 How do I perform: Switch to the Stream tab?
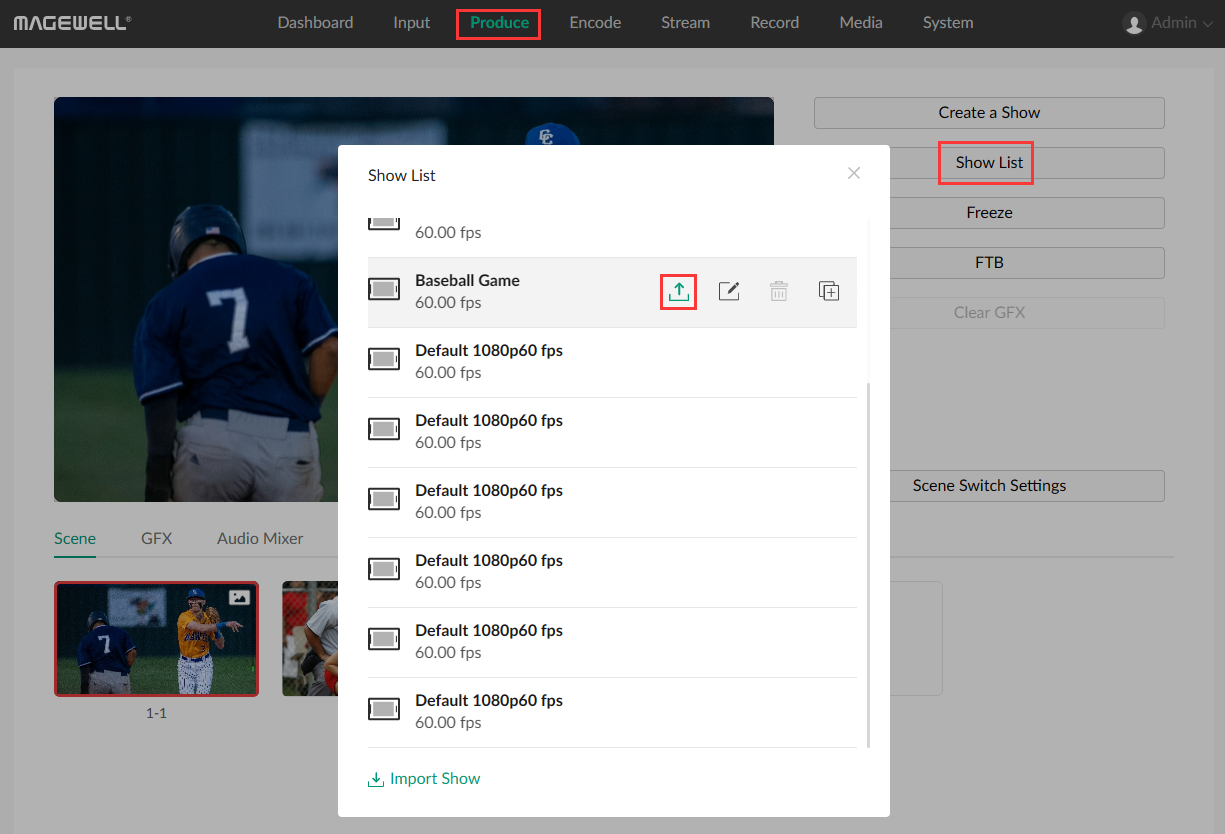pos(686,23)
